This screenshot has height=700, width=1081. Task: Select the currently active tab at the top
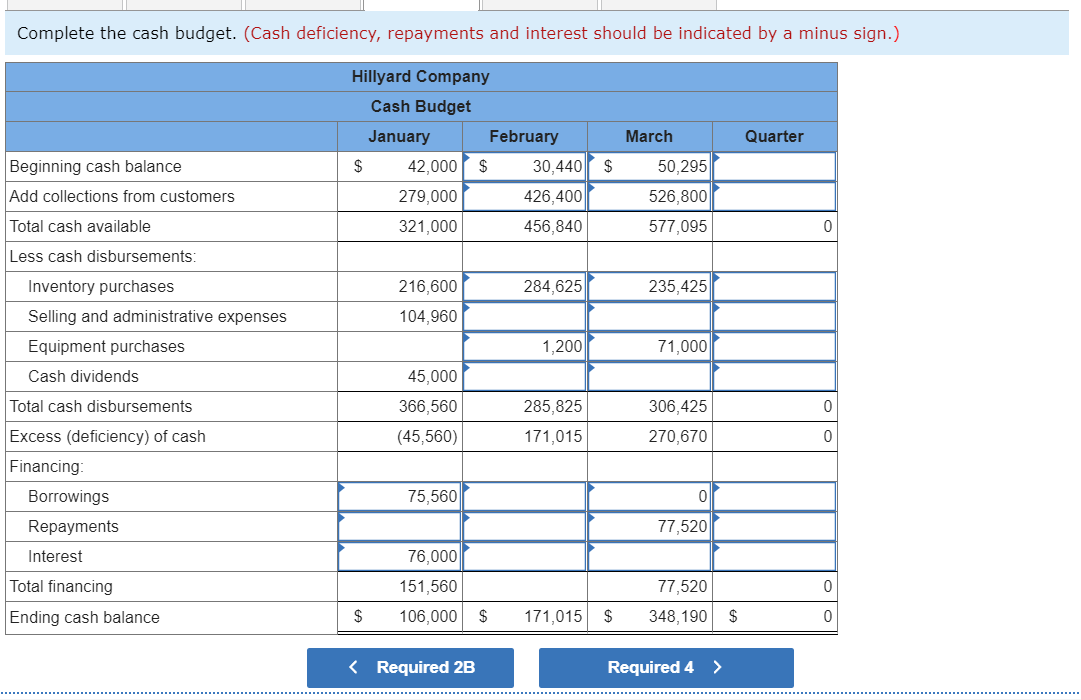coord(421,3)
